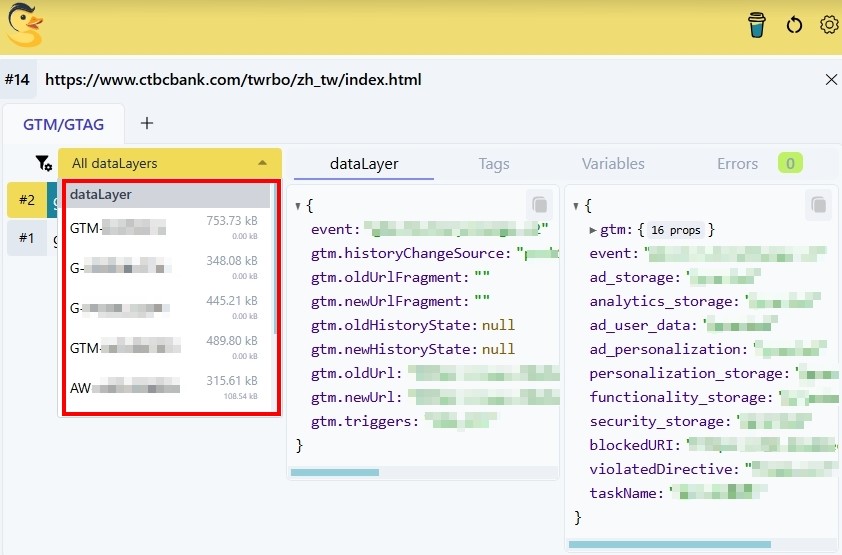
Task: Switch to the Variables tab
Action: (x=613, y=164)
